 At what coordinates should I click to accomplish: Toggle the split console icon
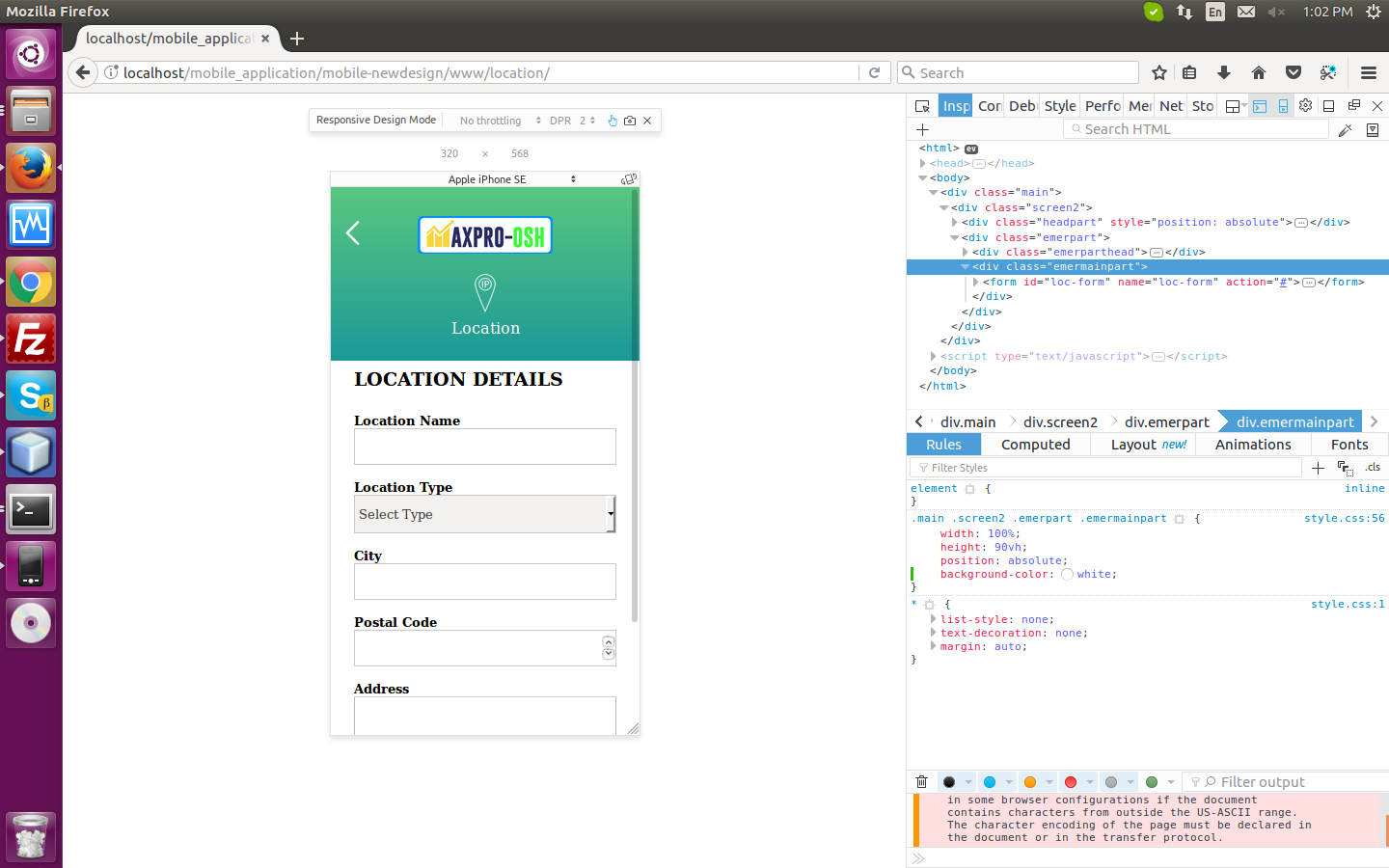click(1260, 106)
